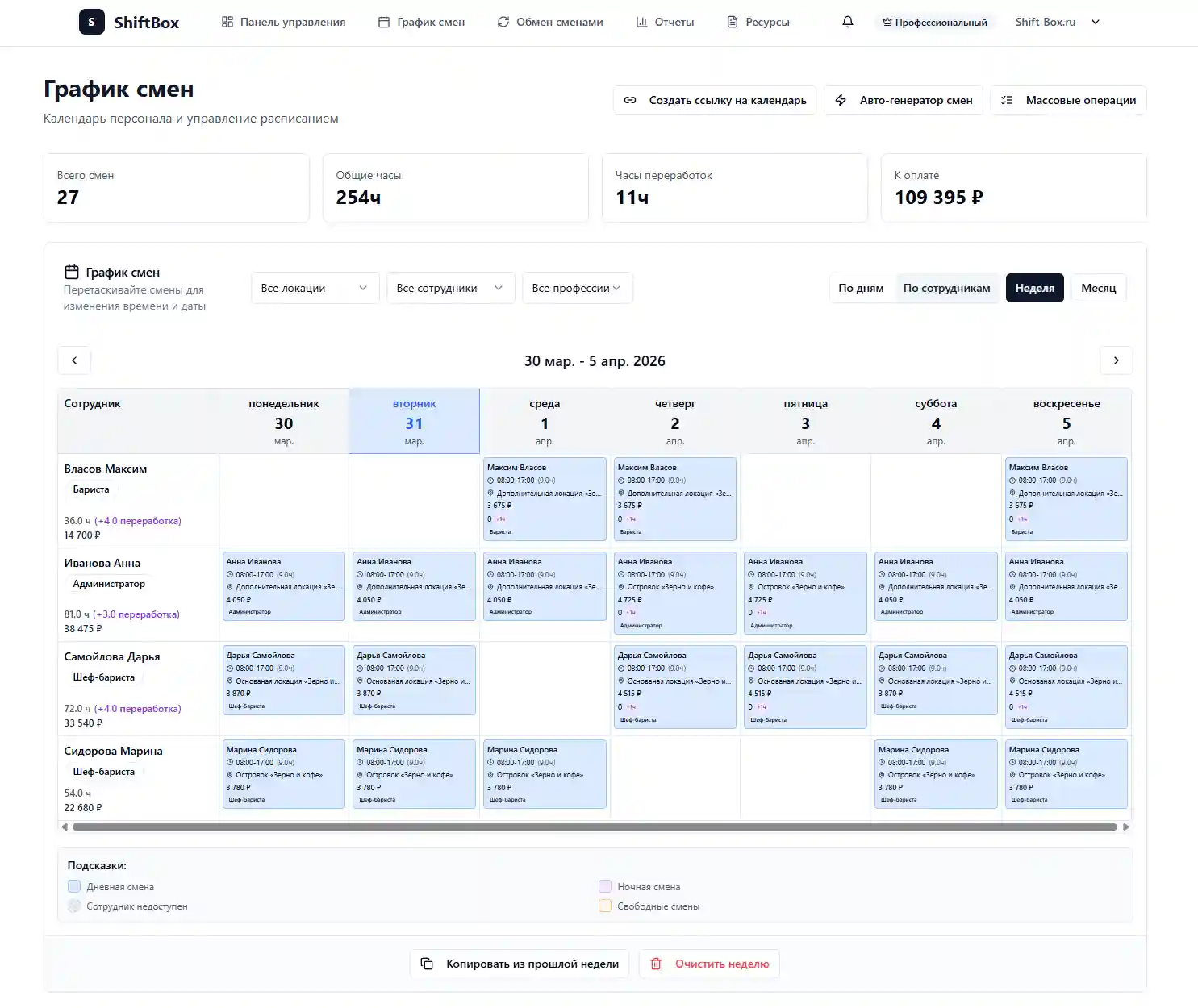This screenshot has height=1008, width=1198.
Task: Click the horizontal scrollbar under the schedule
Action: click(x=595, y=827)
